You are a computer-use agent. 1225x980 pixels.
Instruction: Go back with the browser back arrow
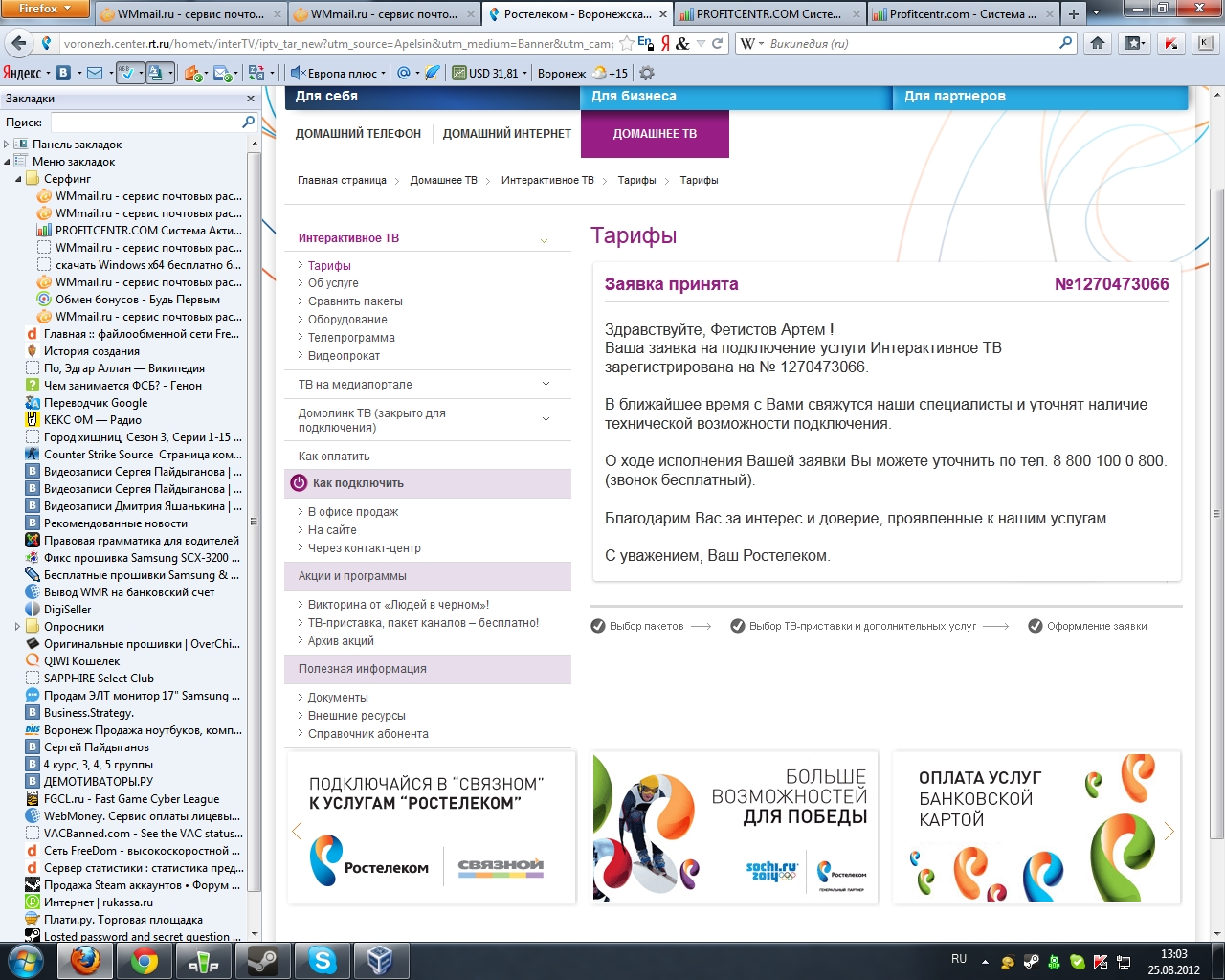coord(18,43)
